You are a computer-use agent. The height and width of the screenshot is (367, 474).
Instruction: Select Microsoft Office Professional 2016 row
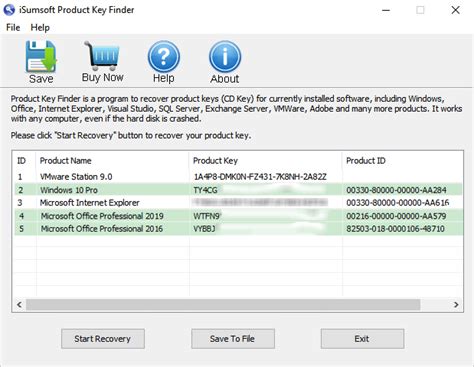(238, 229)
